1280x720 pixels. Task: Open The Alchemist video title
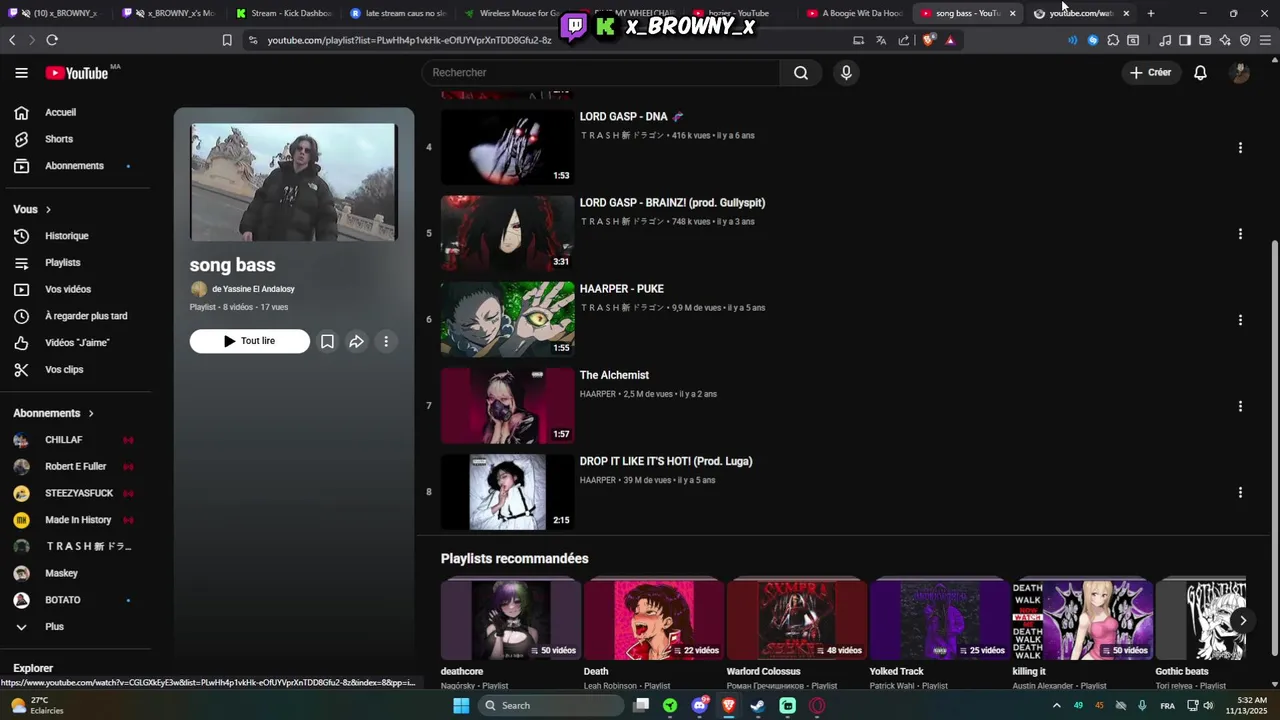(x=614, y=375)
